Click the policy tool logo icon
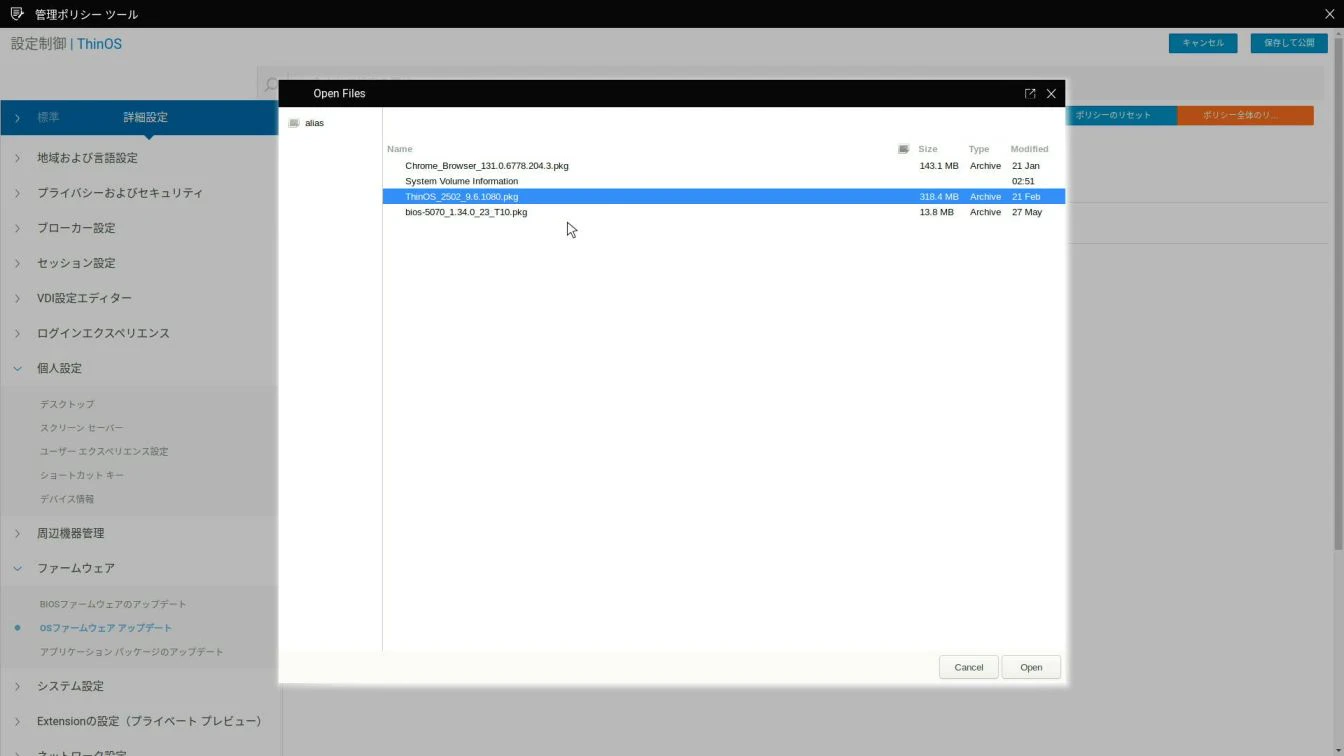This screenshot has height=756, width=1344. coord(17,14)
